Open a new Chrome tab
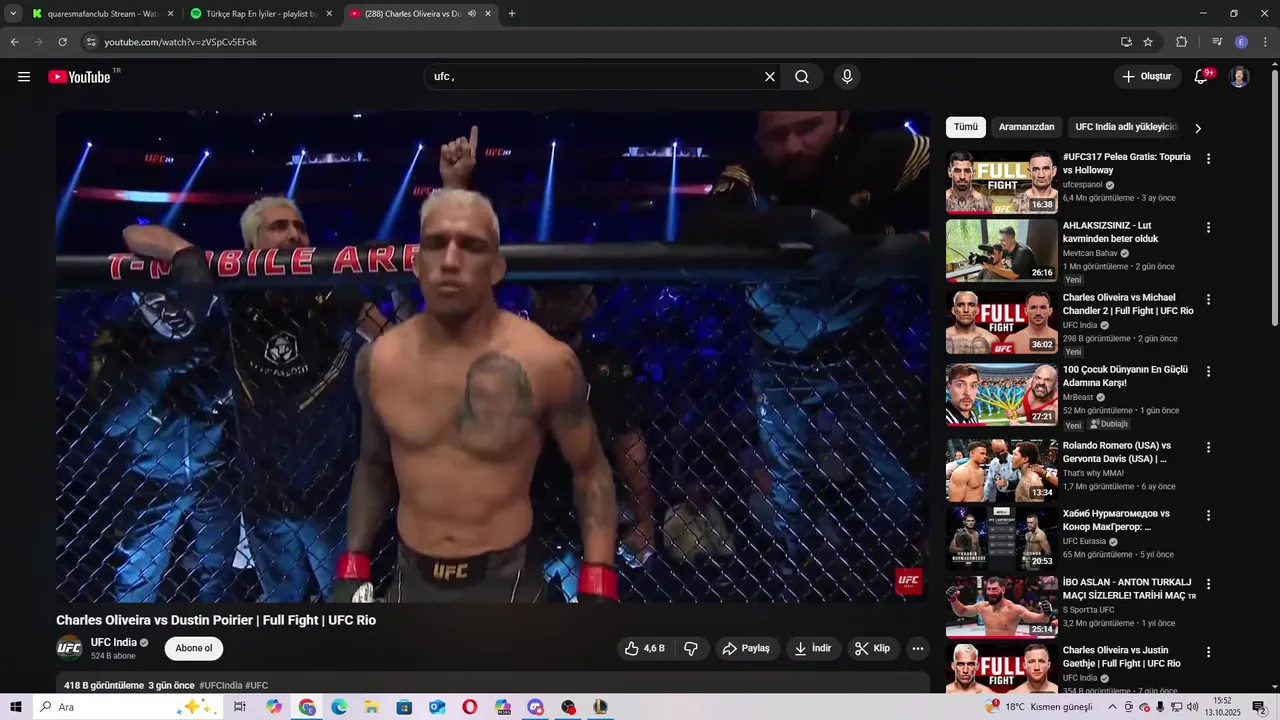 (x=512, y=14)
